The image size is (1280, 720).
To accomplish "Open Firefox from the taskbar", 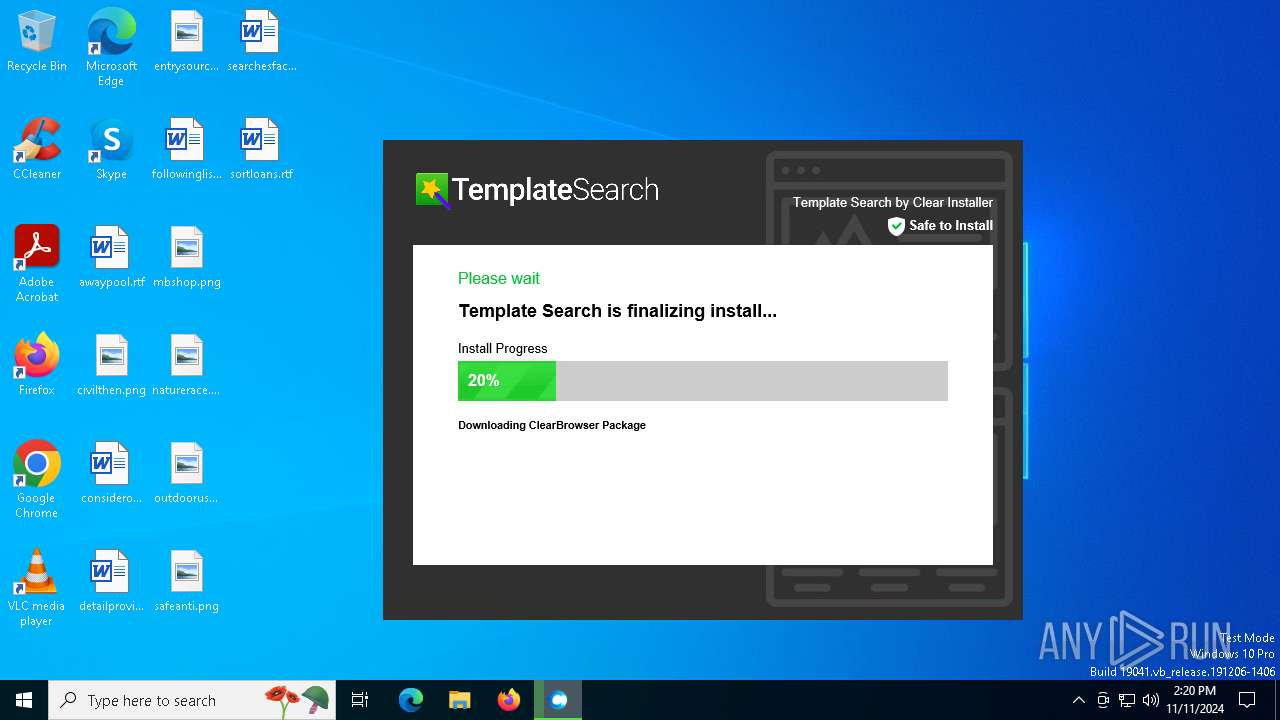I will 509,700.
